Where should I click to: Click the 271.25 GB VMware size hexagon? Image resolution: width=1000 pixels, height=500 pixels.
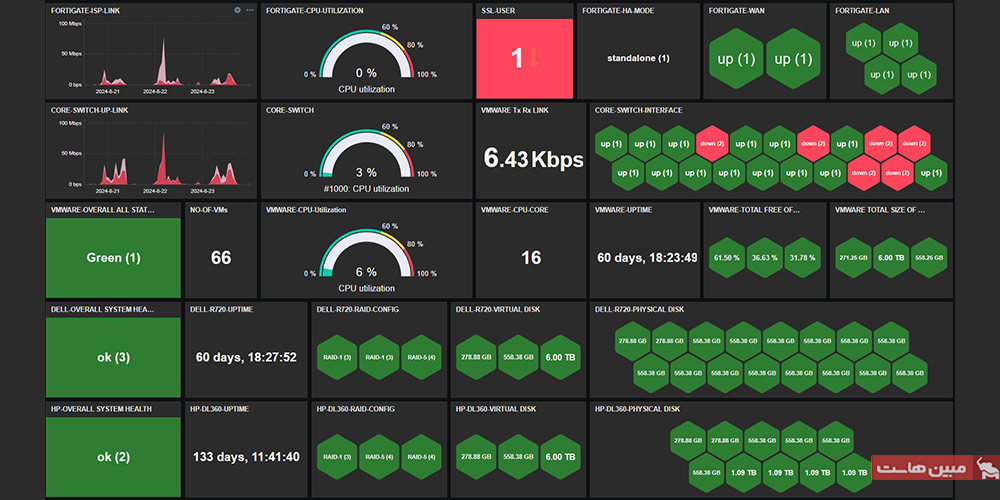tap(853, 258)
